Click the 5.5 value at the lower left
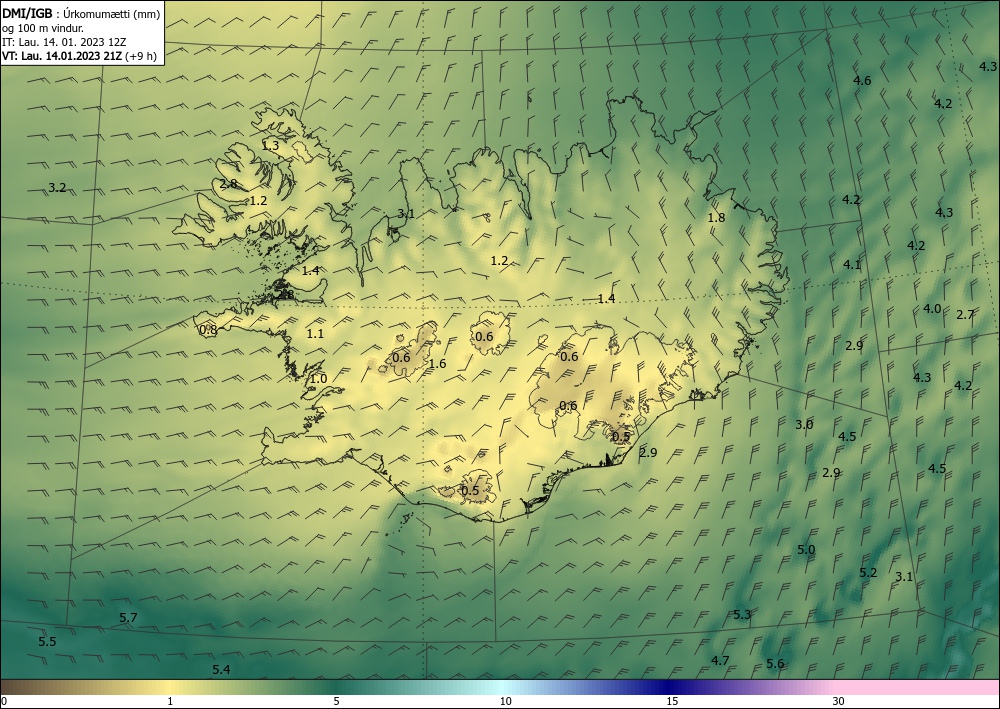 (x=47, y=641)
